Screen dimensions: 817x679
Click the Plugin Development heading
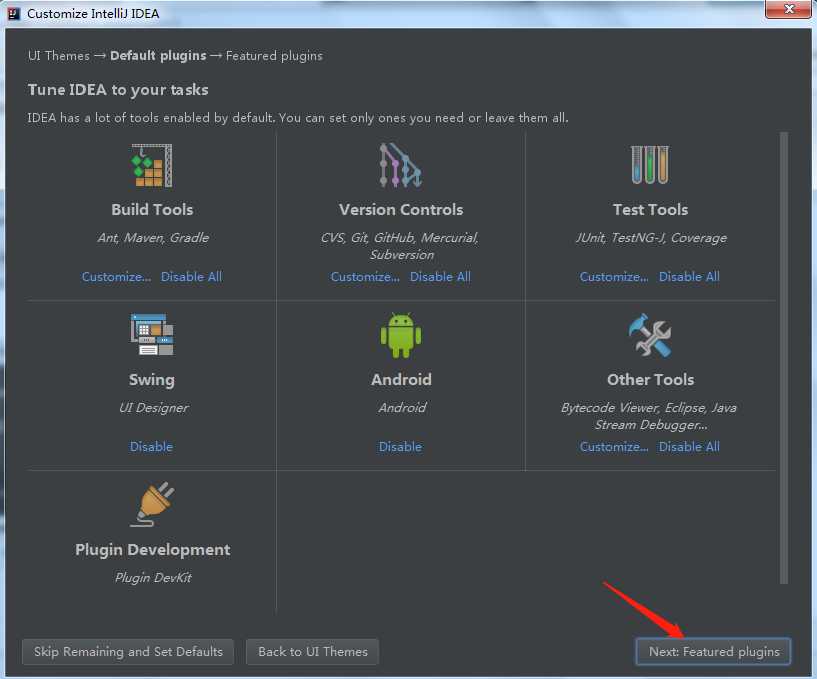tap(153, 550)
